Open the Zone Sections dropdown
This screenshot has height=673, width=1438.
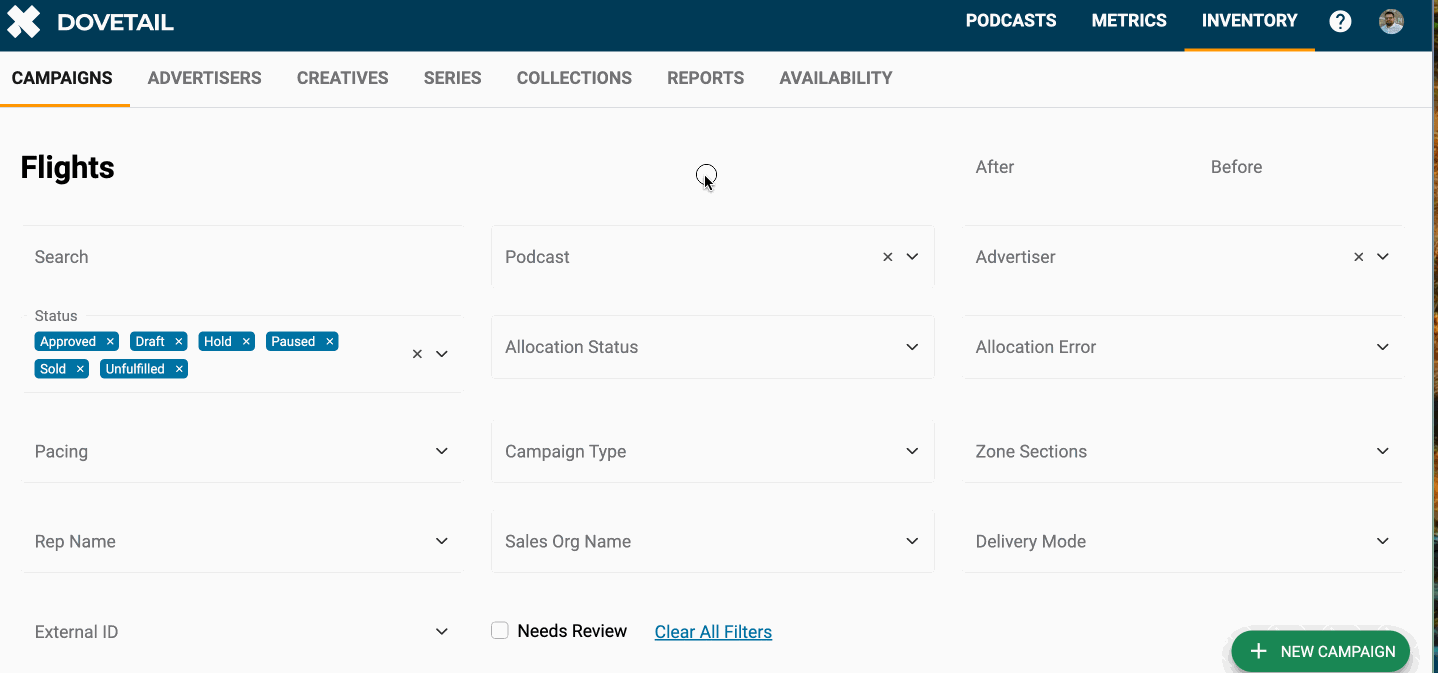(x=1183, y=452)
